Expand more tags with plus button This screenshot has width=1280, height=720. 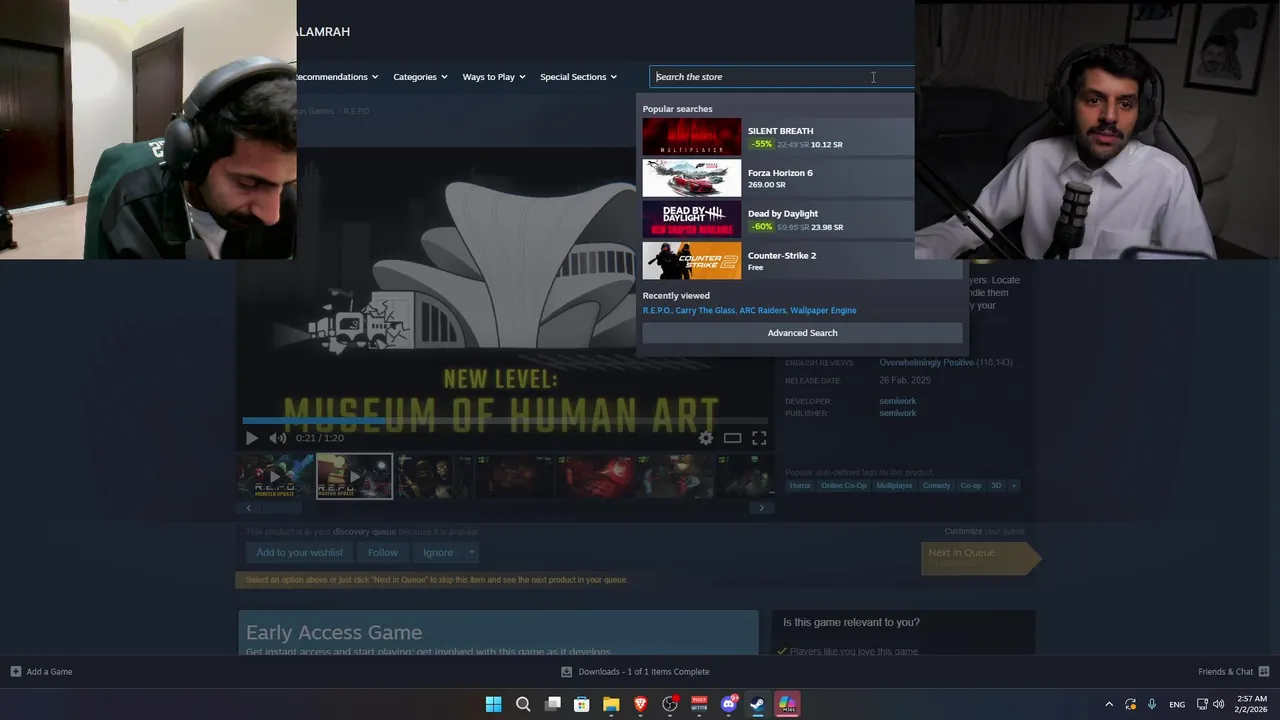coord(1013,486)
